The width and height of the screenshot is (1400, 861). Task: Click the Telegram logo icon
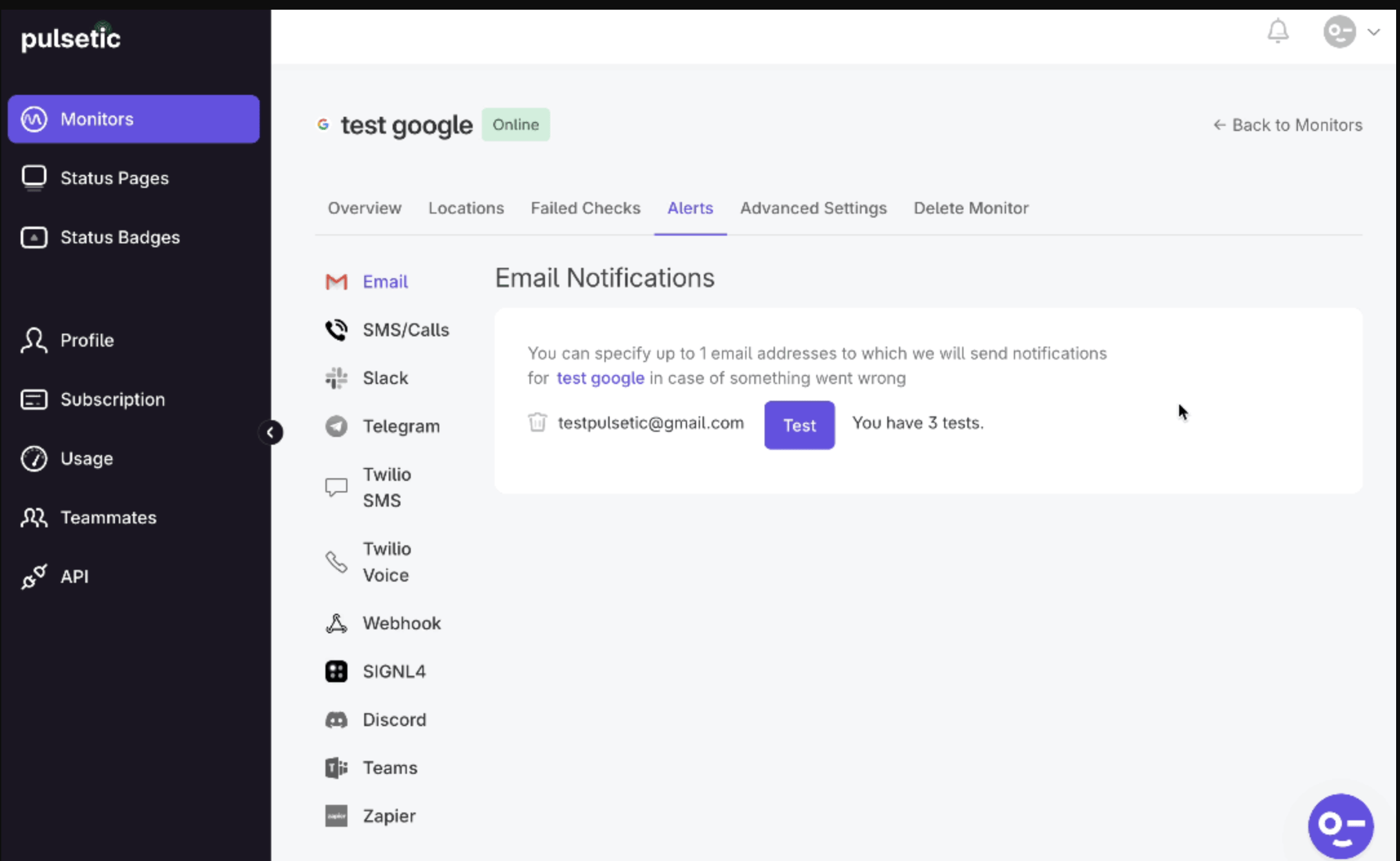tap(336, 426)
